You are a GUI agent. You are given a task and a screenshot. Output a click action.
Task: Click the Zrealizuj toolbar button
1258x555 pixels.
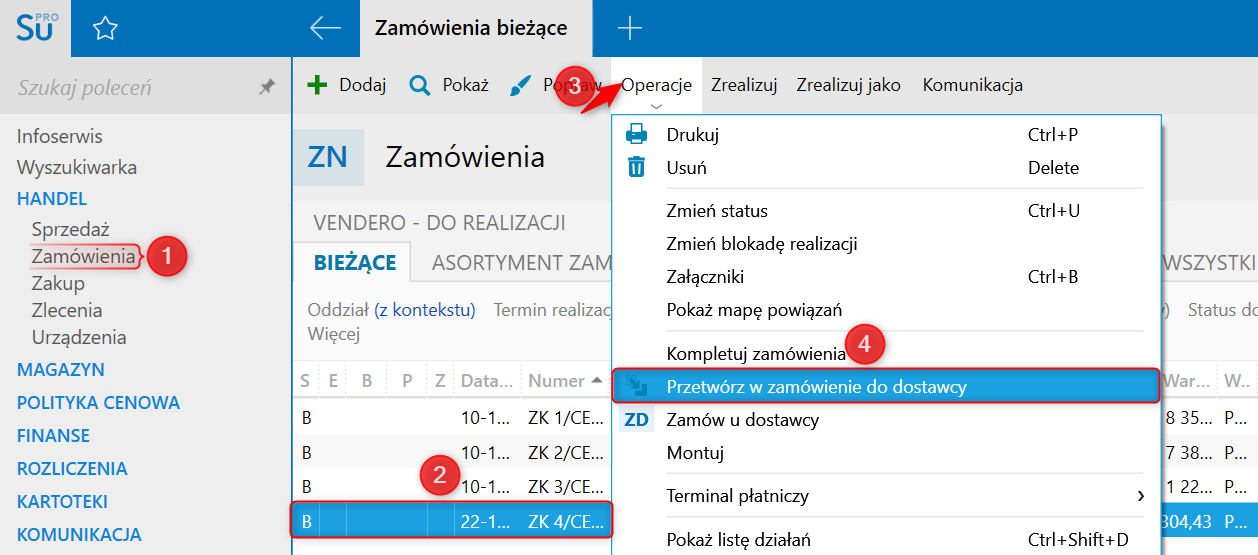pyautogui.click(x=744, y=85)
